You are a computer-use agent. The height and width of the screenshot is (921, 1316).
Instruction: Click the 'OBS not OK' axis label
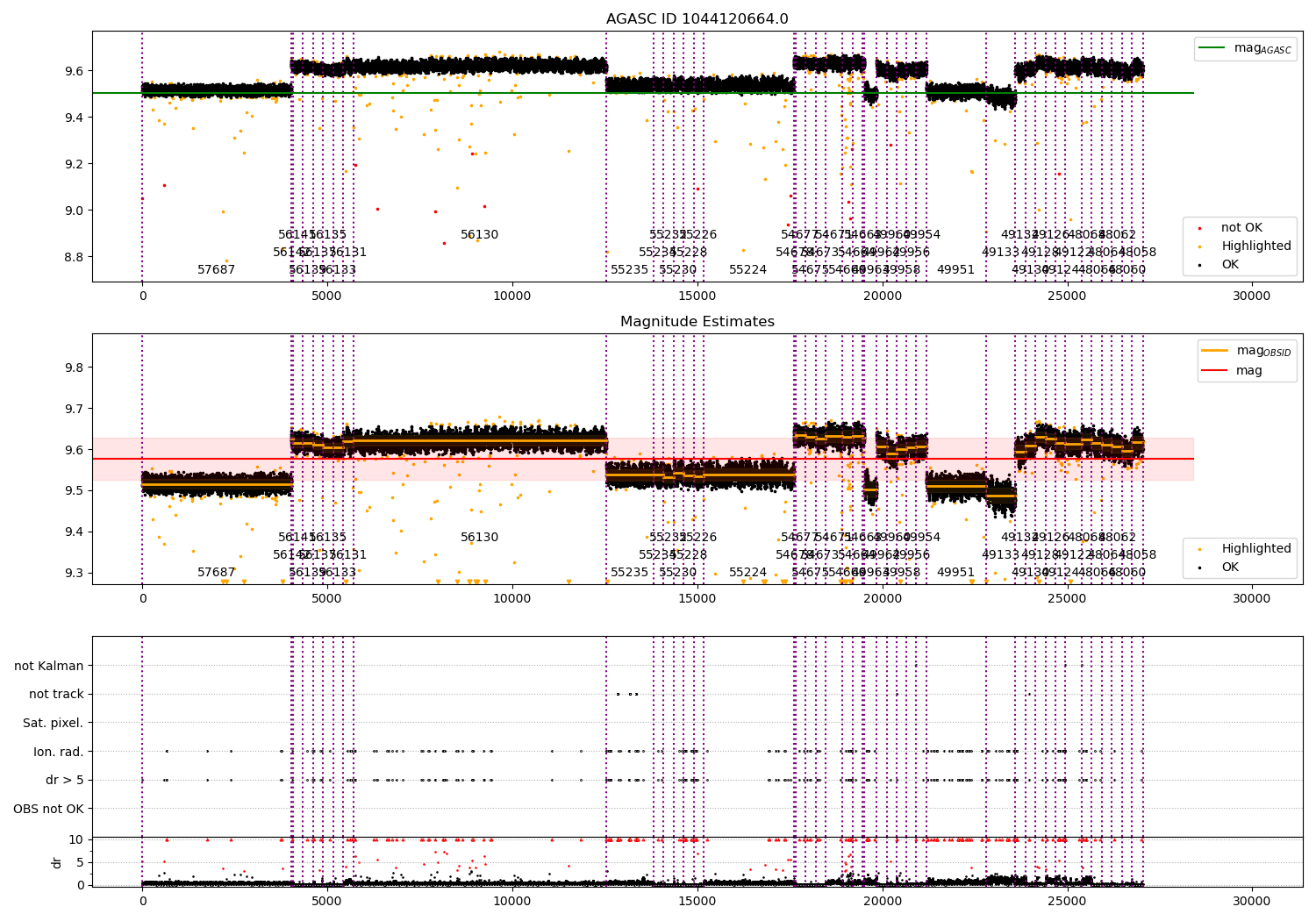coord(48,810)
